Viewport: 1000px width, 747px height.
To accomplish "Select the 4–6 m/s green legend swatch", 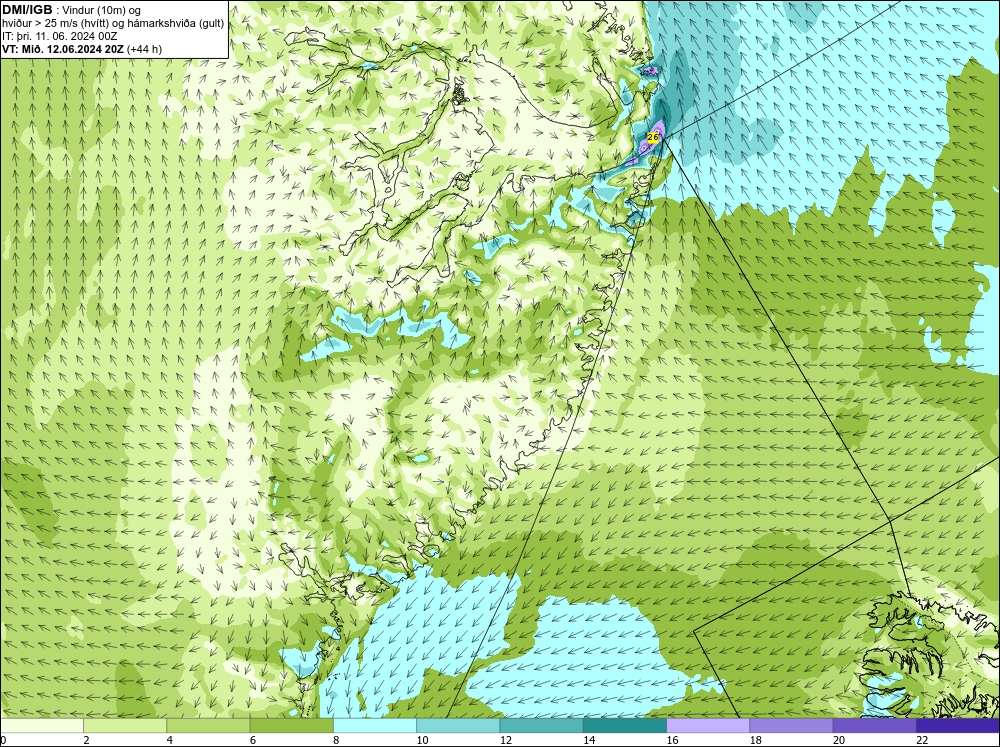I will tap(209, 726).
